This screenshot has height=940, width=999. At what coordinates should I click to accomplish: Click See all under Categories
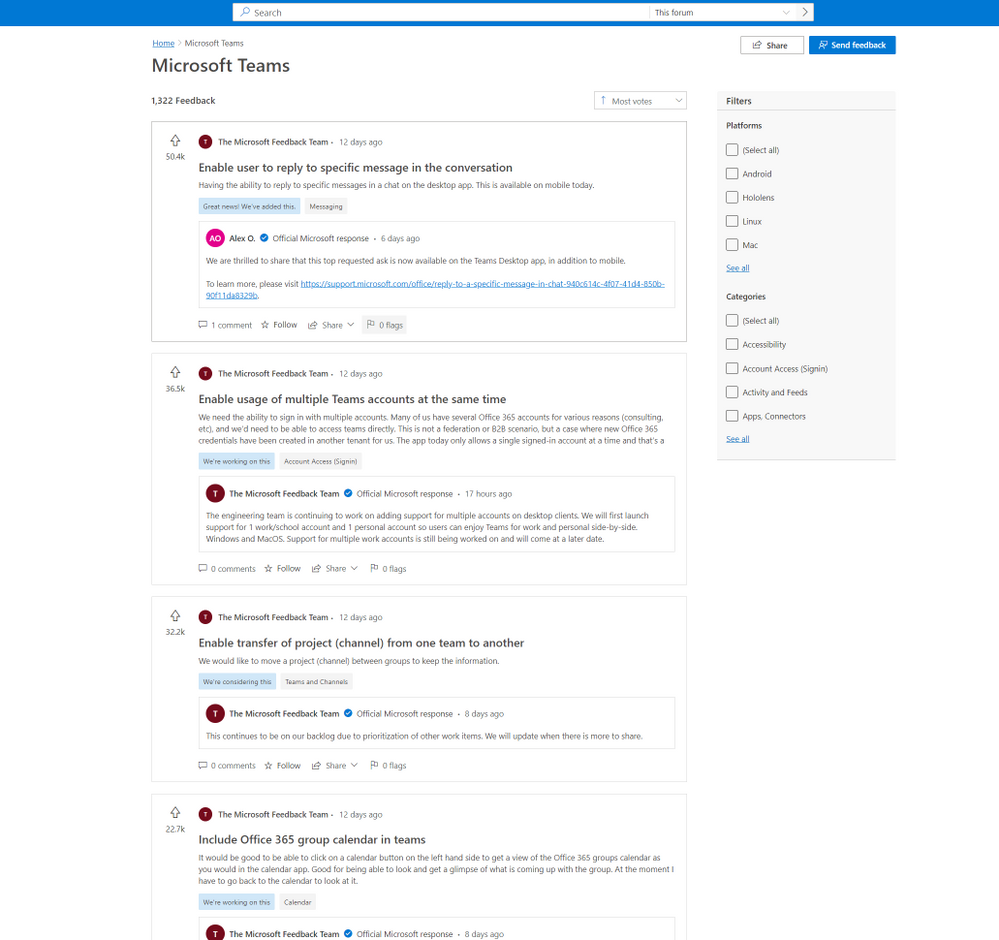[738, 439]
